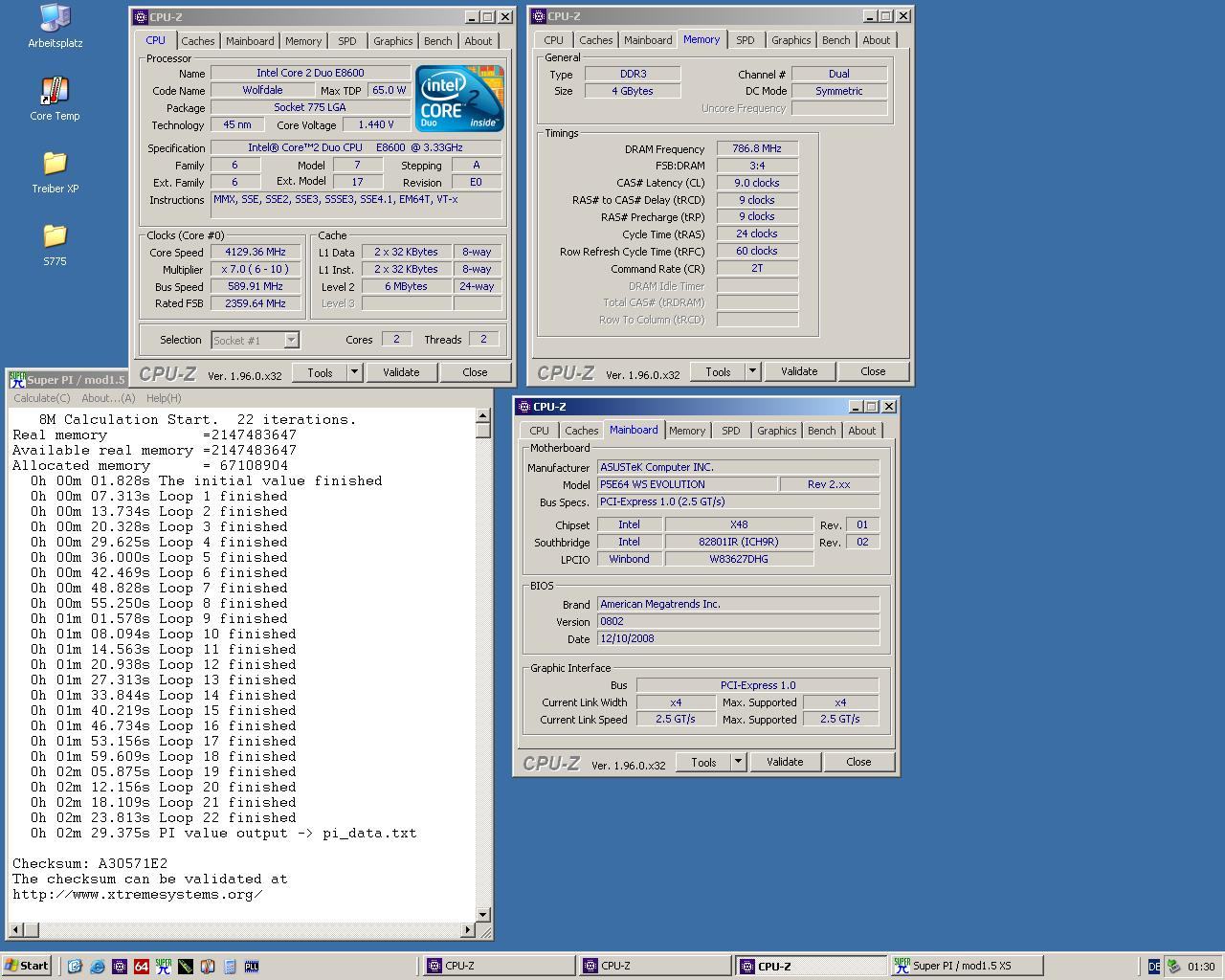Click Super PI horizontal scrollbar right arrow

click(468, 929)
